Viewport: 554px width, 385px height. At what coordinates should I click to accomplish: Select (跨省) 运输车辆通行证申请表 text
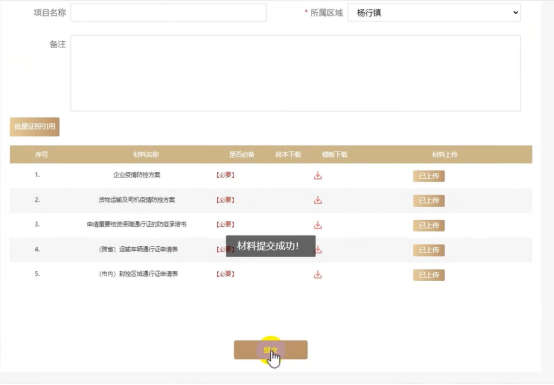[x=138, y=249]
